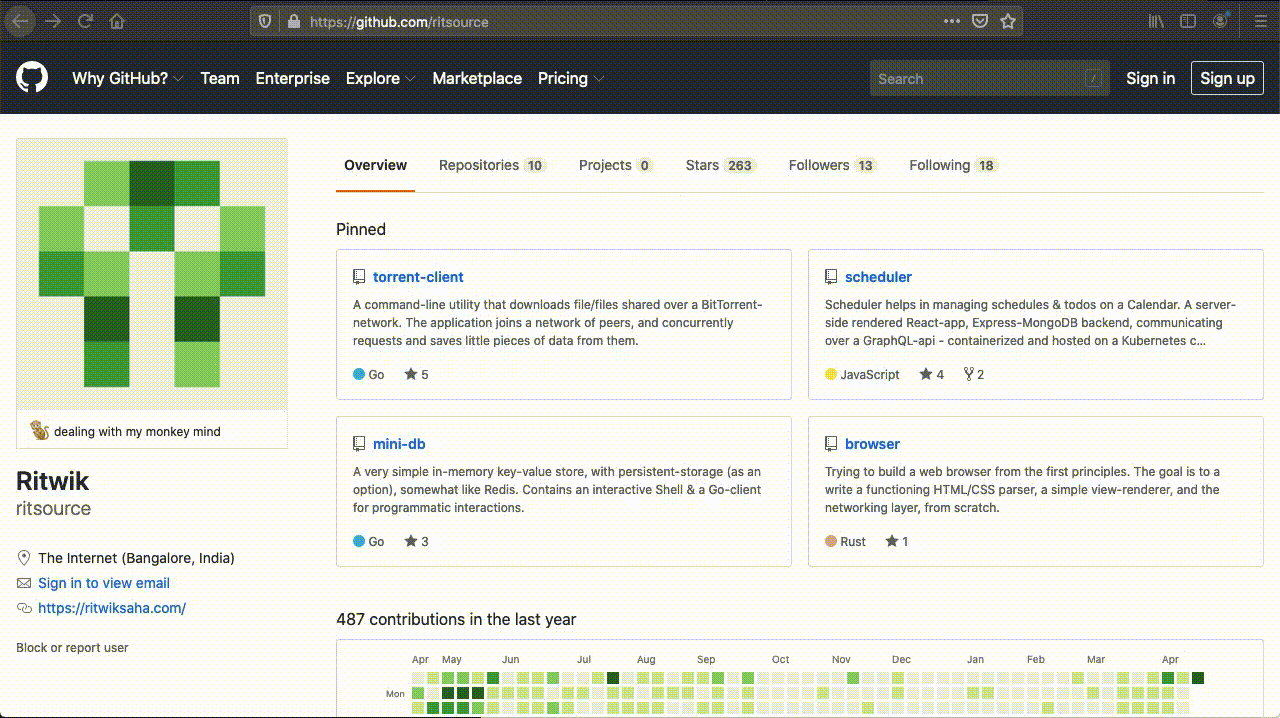Focus the GitHub Search field
Viewport: 1280px width, 718px height.
990,79
